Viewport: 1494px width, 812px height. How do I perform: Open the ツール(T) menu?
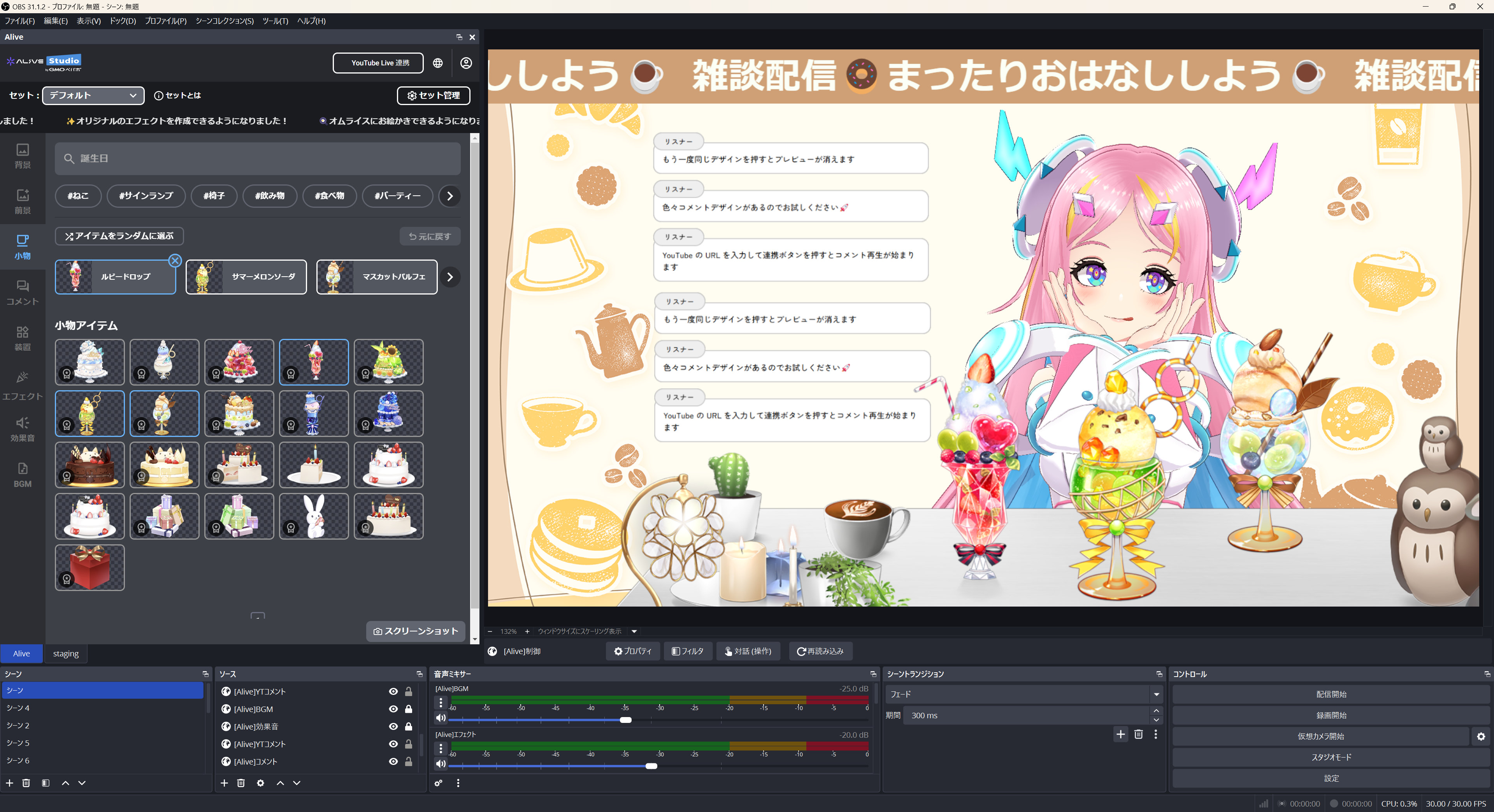[274, 21]
